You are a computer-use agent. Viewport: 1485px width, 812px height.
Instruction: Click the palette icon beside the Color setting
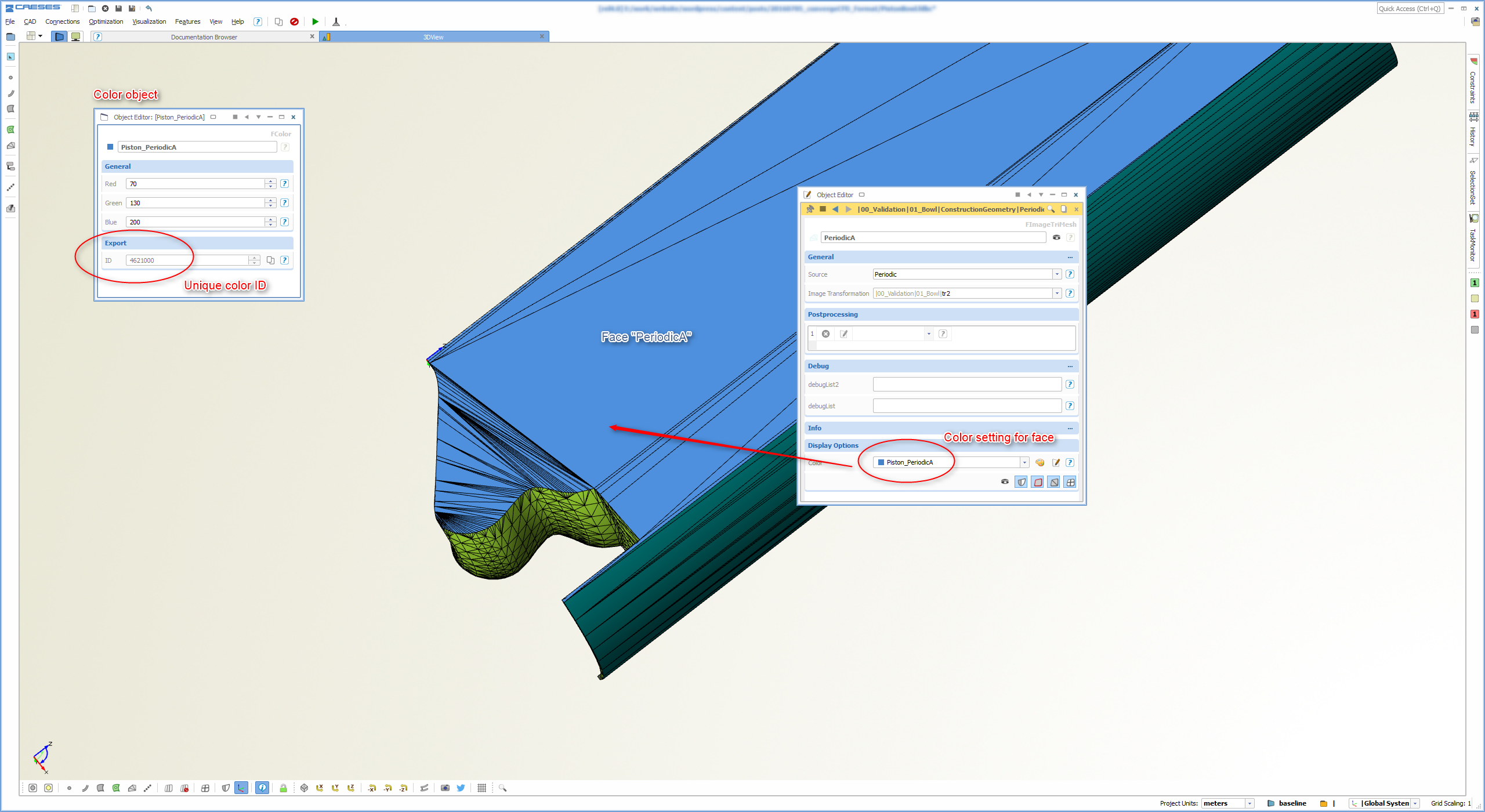(x=1039, y=462)
